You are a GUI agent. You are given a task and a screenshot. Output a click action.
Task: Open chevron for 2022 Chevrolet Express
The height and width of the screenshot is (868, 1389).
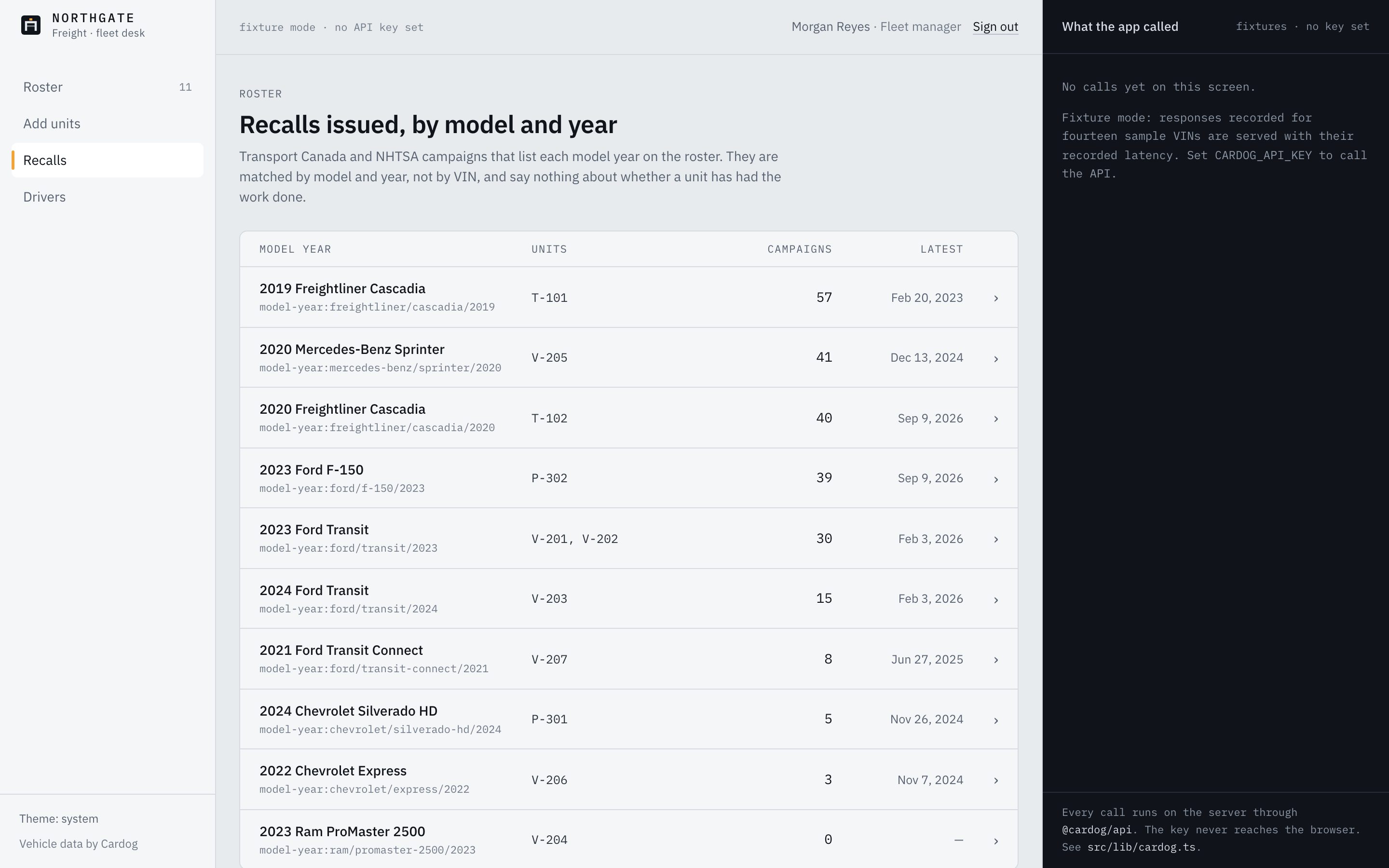pos(996,780)
